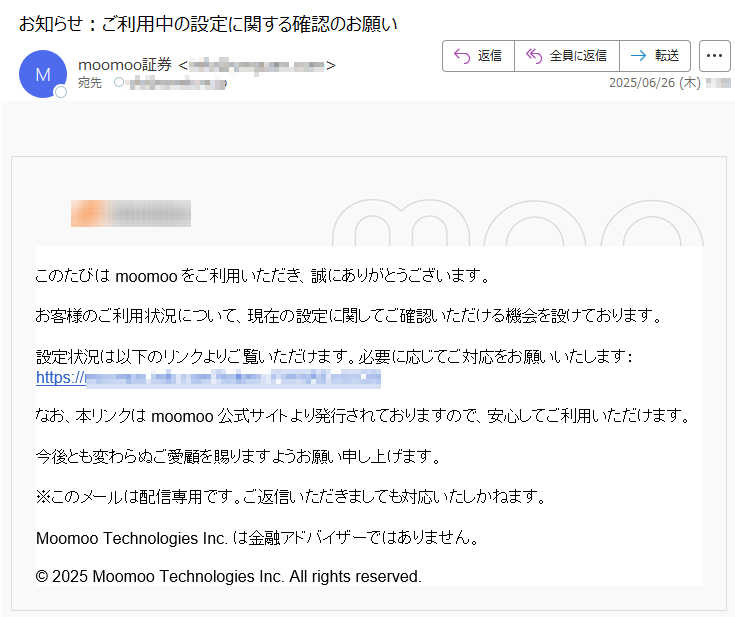Click the 宛先 recipient label

tap(90, 83)
